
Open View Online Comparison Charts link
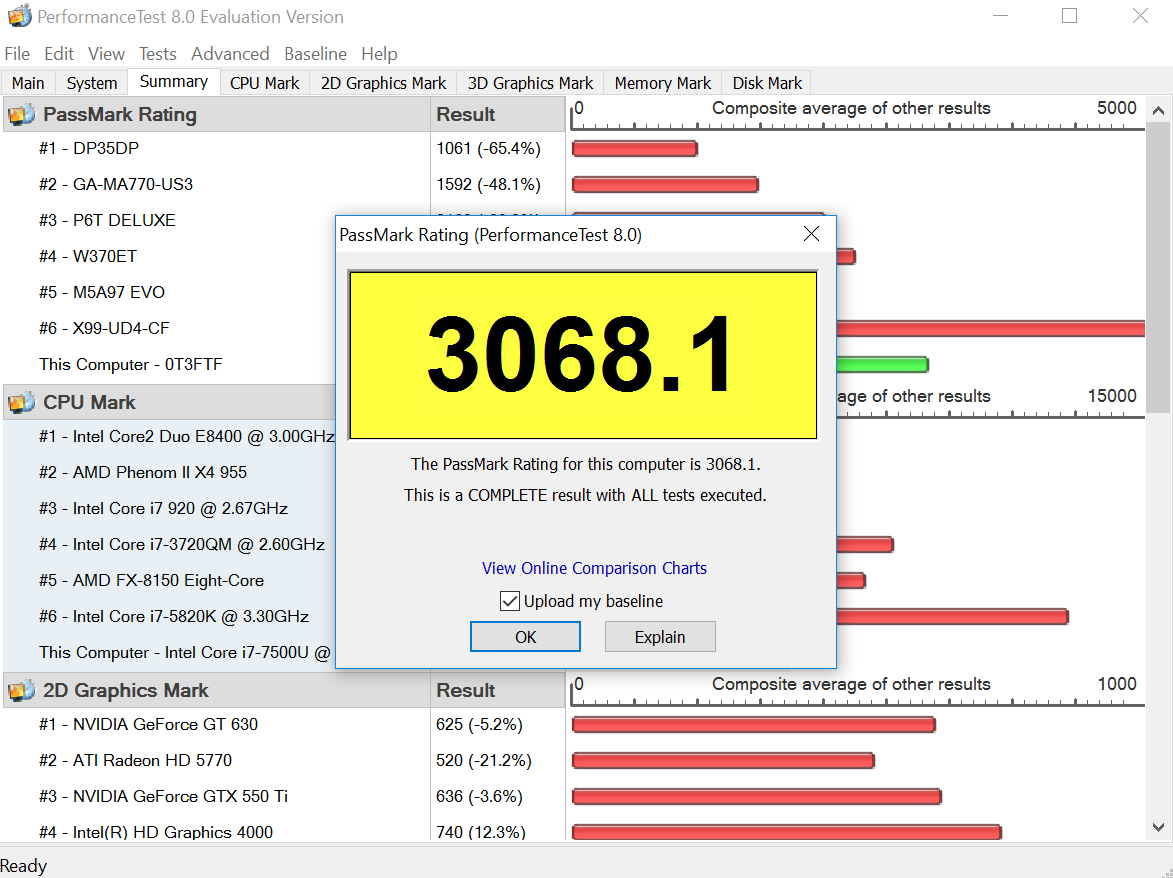pos(594,568)
